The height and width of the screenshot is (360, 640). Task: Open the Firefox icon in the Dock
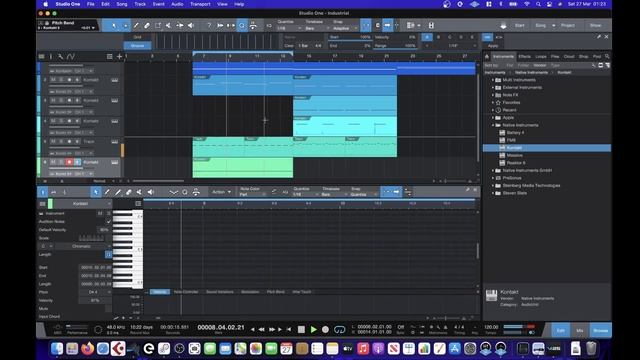coord(87,348)
